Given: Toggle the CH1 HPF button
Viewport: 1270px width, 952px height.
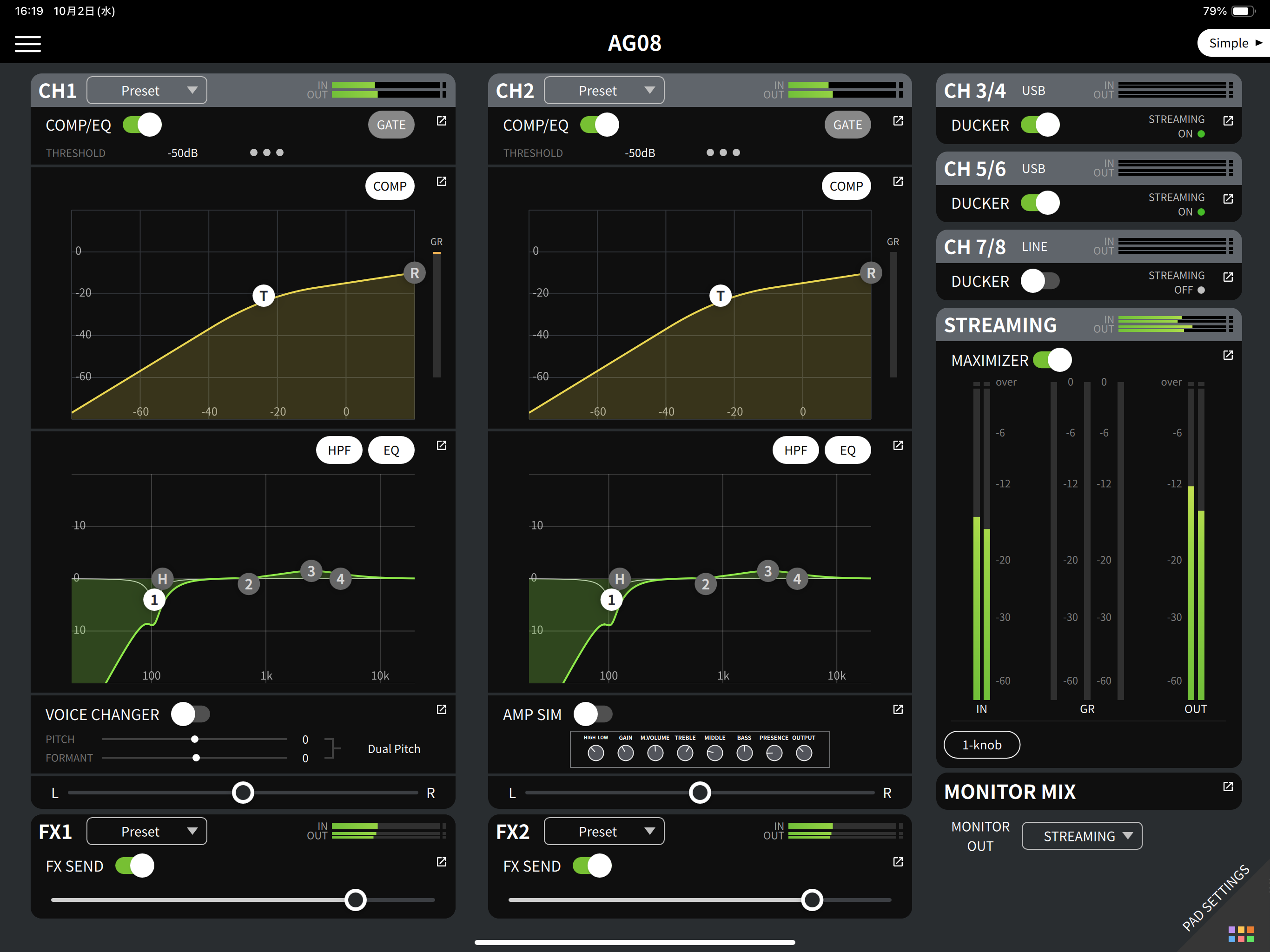Looking at the screenshot, I should tap(339, 450).
